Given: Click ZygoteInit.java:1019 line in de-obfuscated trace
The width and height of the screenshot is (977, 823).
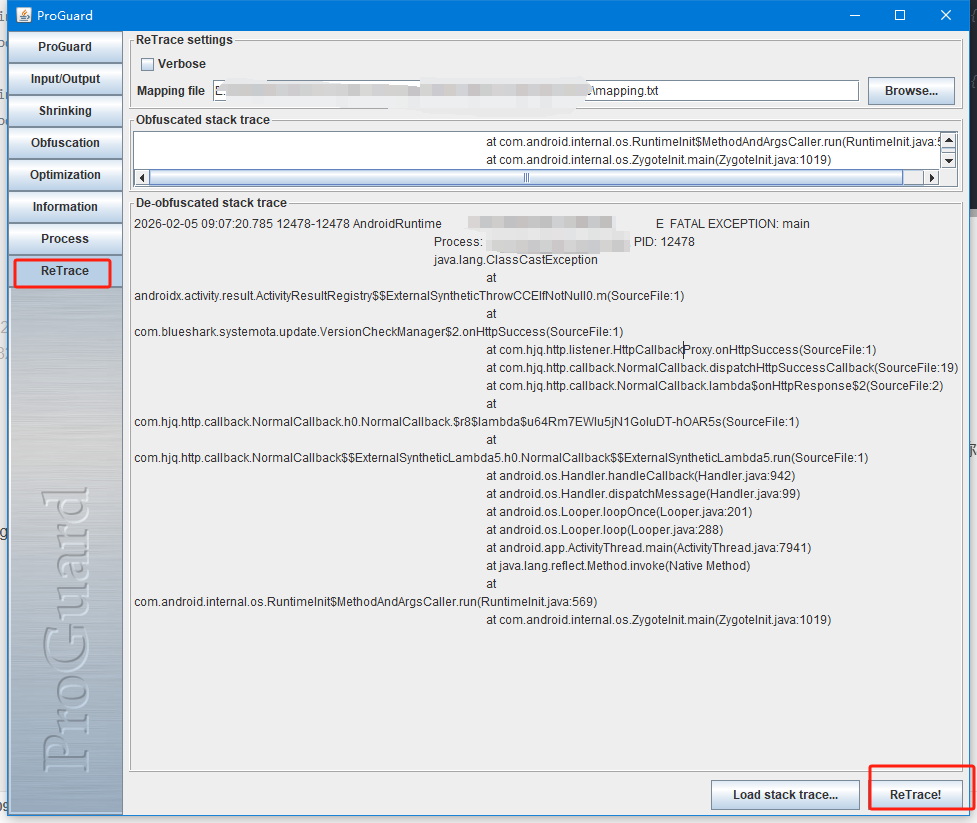Looking at the screenshot, I should tap(659, 620).
